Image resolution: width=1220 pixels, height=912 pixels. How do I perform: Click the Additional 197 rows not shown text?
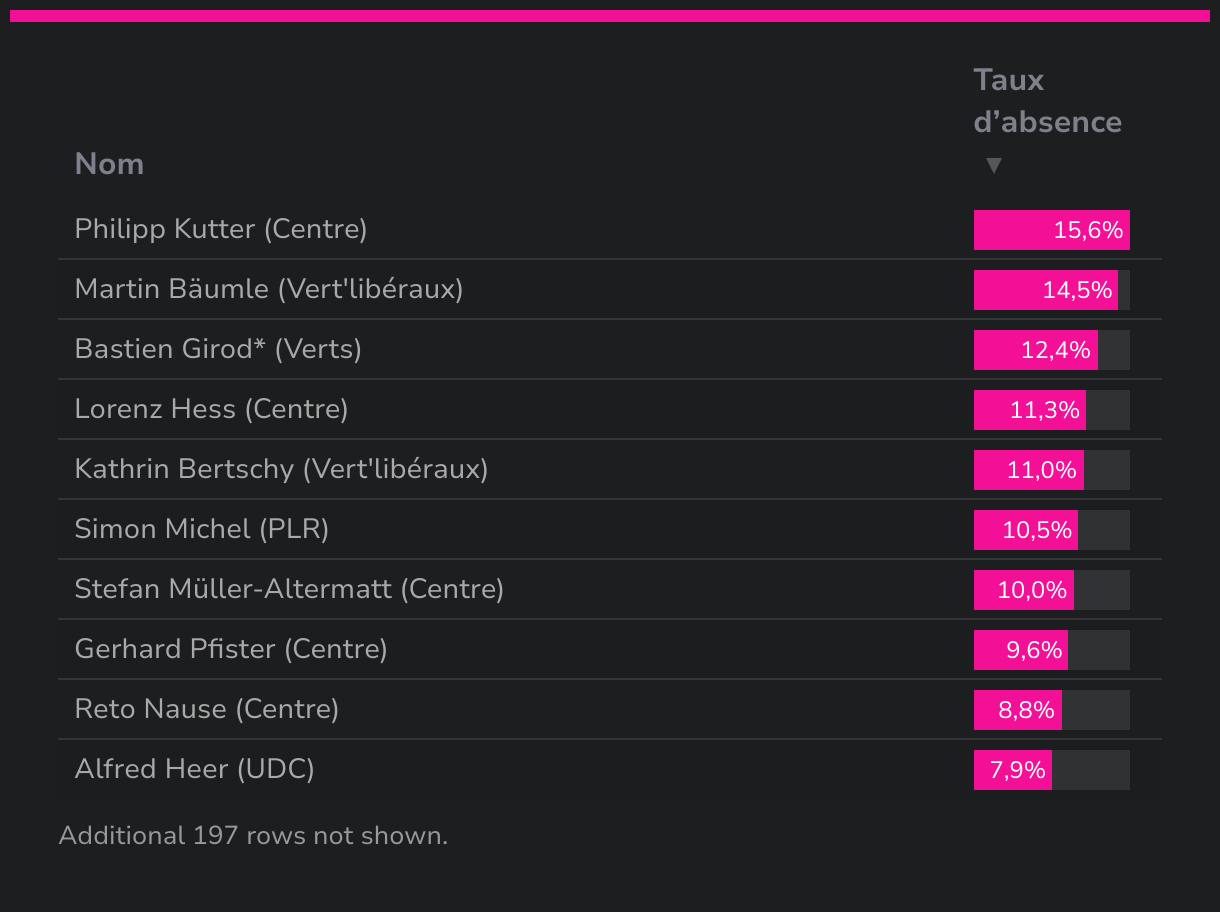253,835
